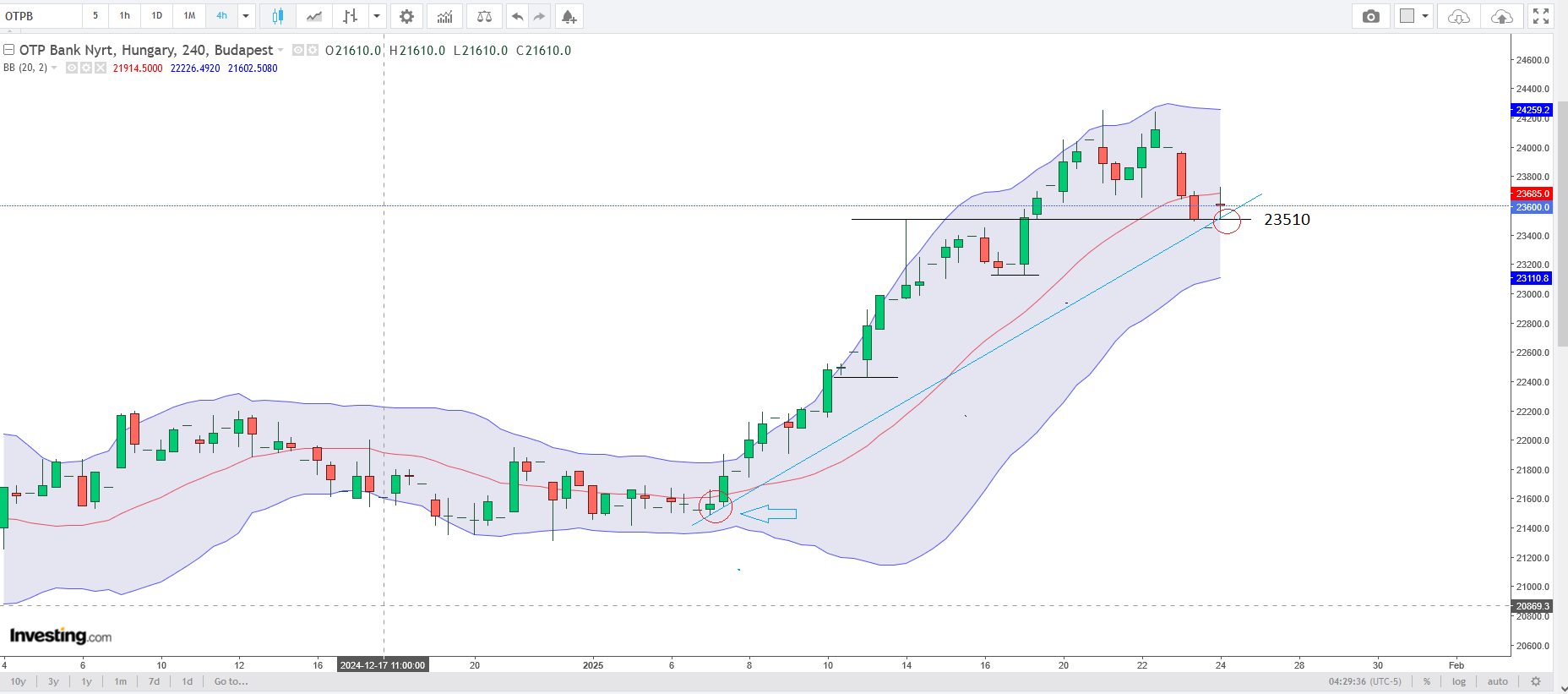The image size is (1568, 694).
Task: Click the Feb label on time axis
Action: [x=1456, y=665]
